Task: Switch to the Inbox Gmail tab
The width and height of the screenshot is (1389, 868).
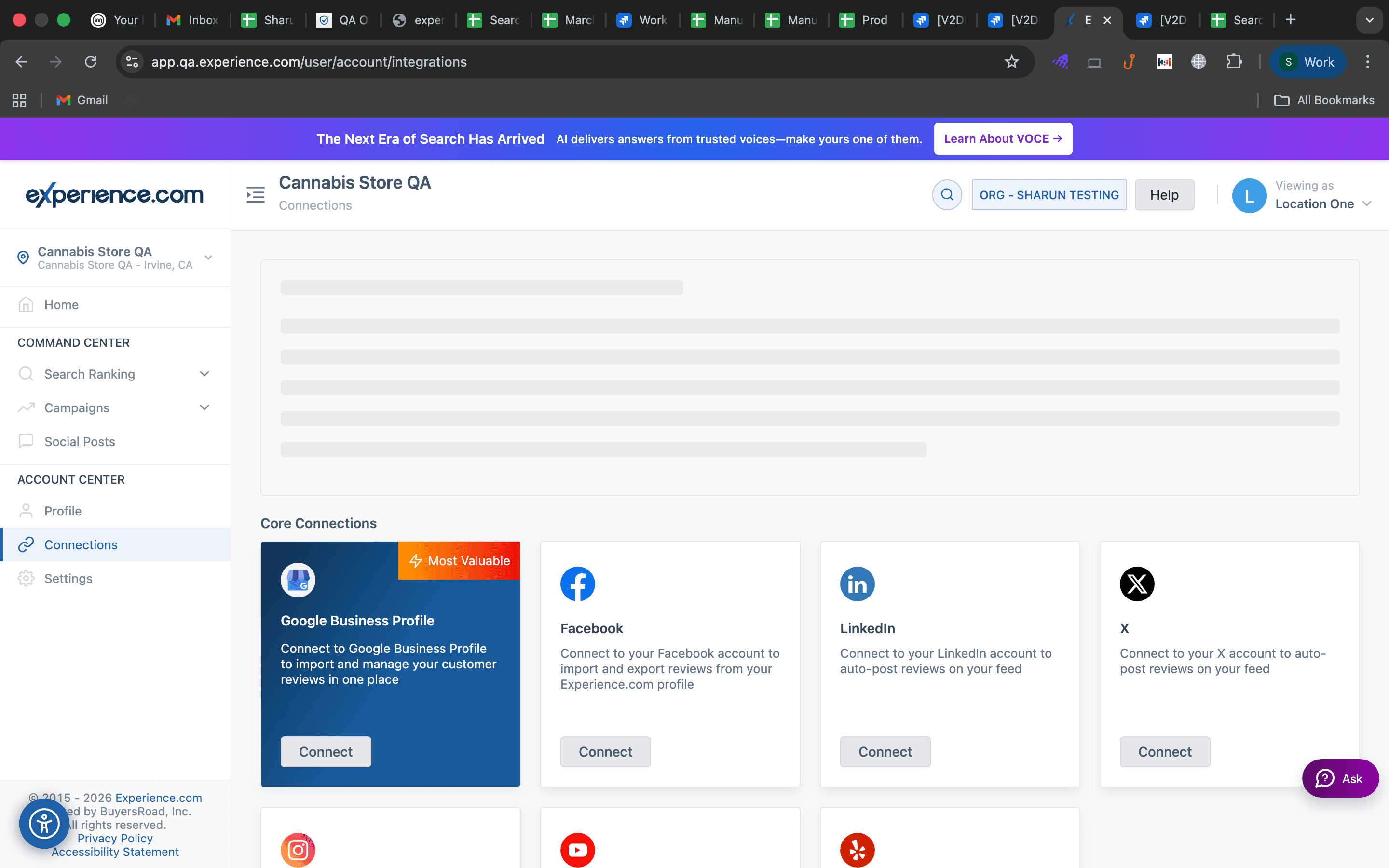Action: (193, 20)
